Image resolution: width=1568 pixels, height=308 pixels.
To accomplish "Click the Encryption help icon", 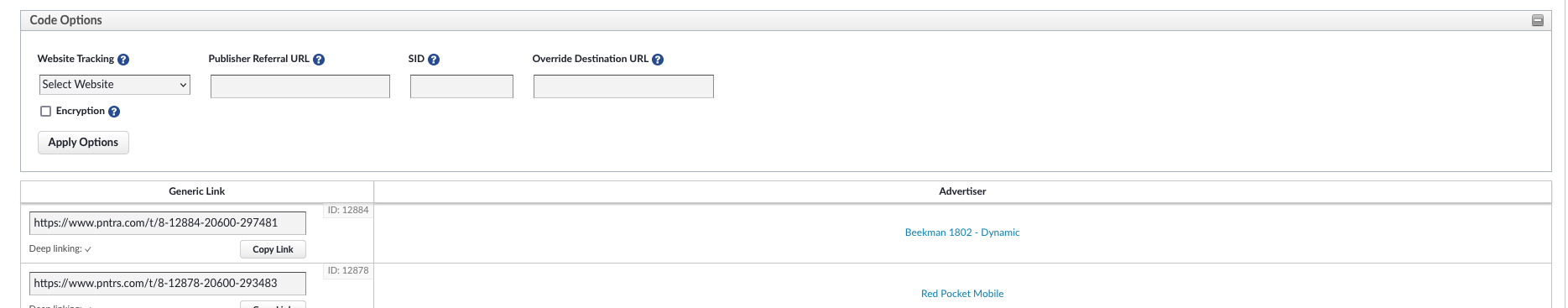I will pyautogui.click(x=114, y=112).
